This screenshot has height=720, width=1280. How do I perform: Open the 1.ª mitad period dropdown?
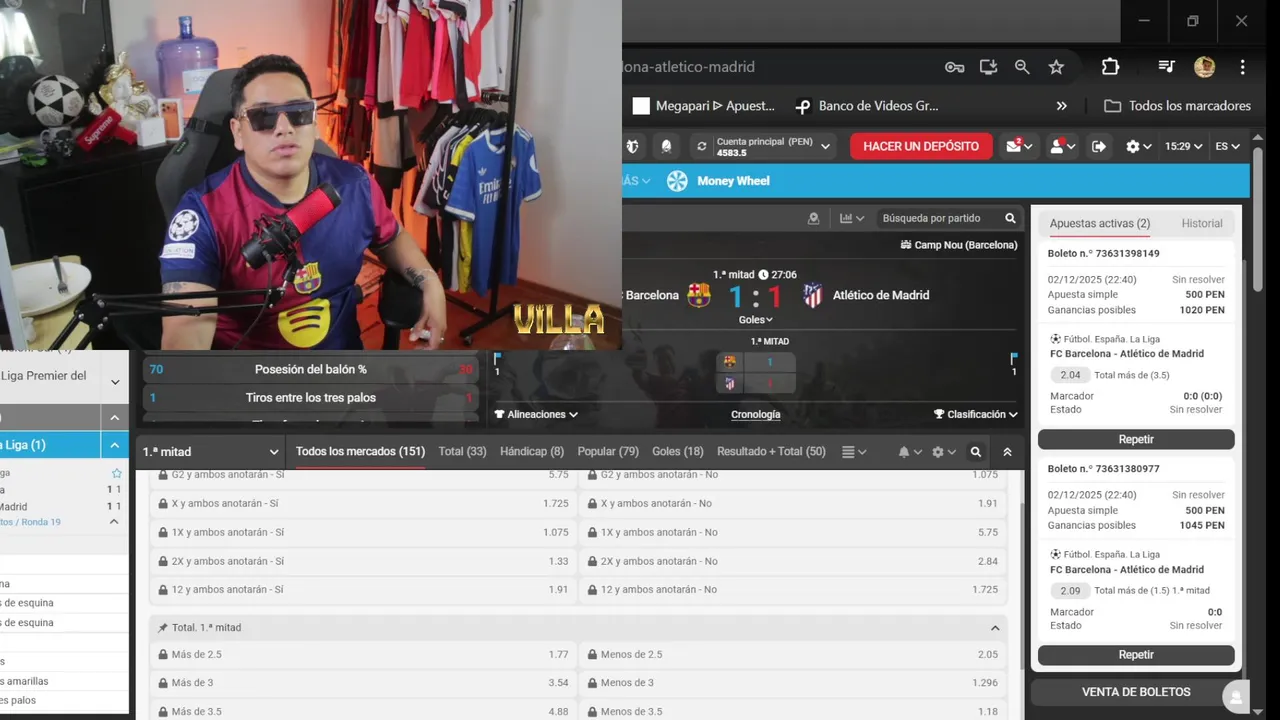coord(210,452)
